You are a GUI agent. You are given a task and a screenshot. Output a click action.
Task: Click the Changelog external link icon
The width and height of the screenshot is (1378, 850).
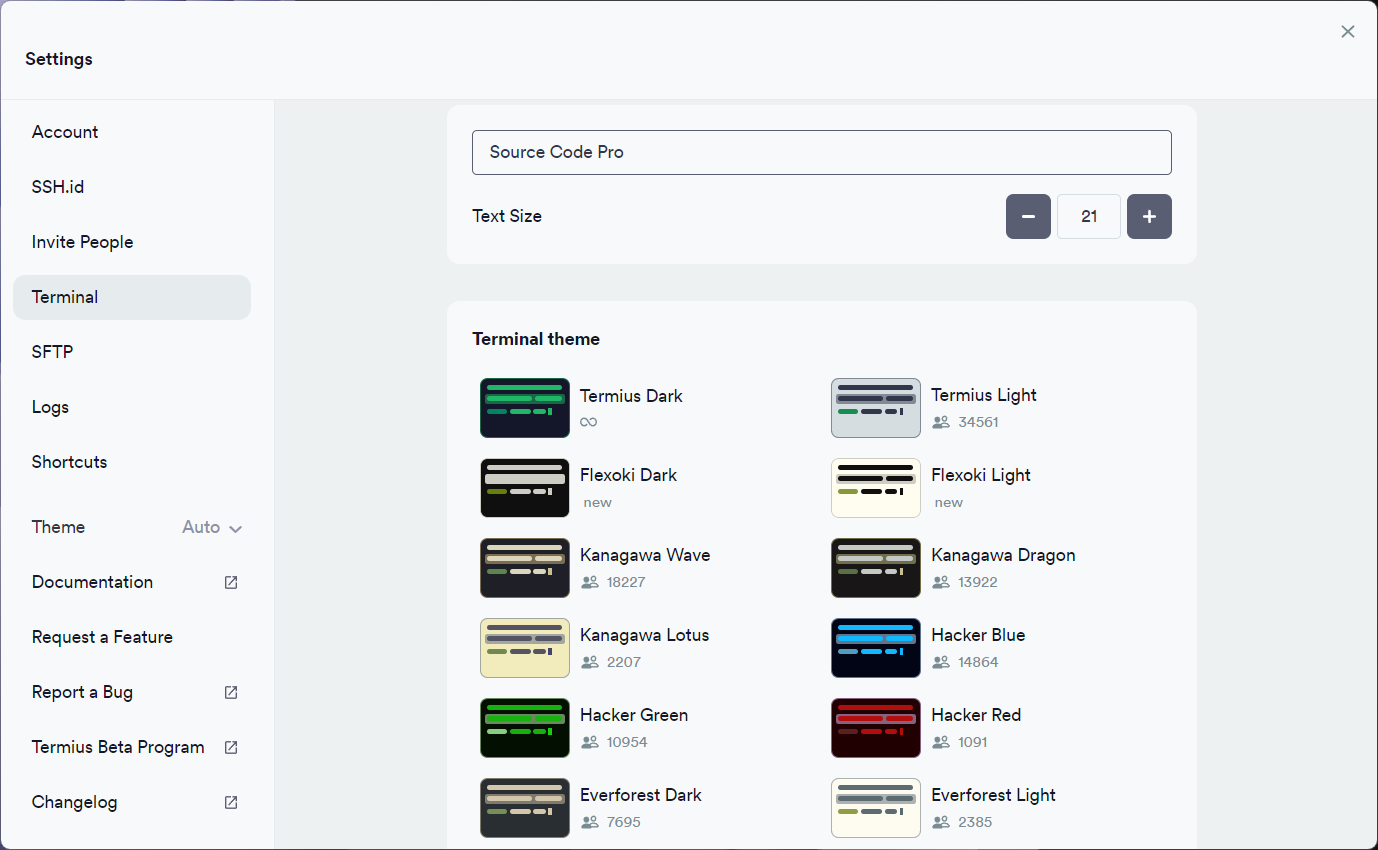[231, 802]
